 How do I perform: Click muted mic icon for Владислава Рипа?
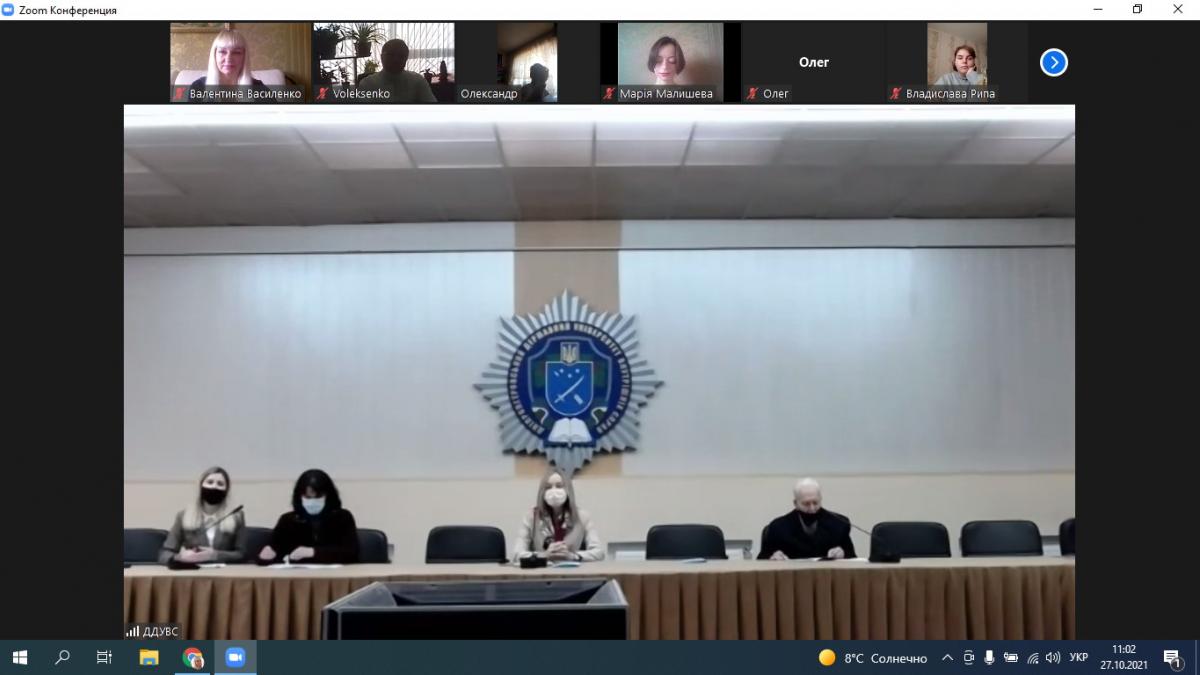896,93
